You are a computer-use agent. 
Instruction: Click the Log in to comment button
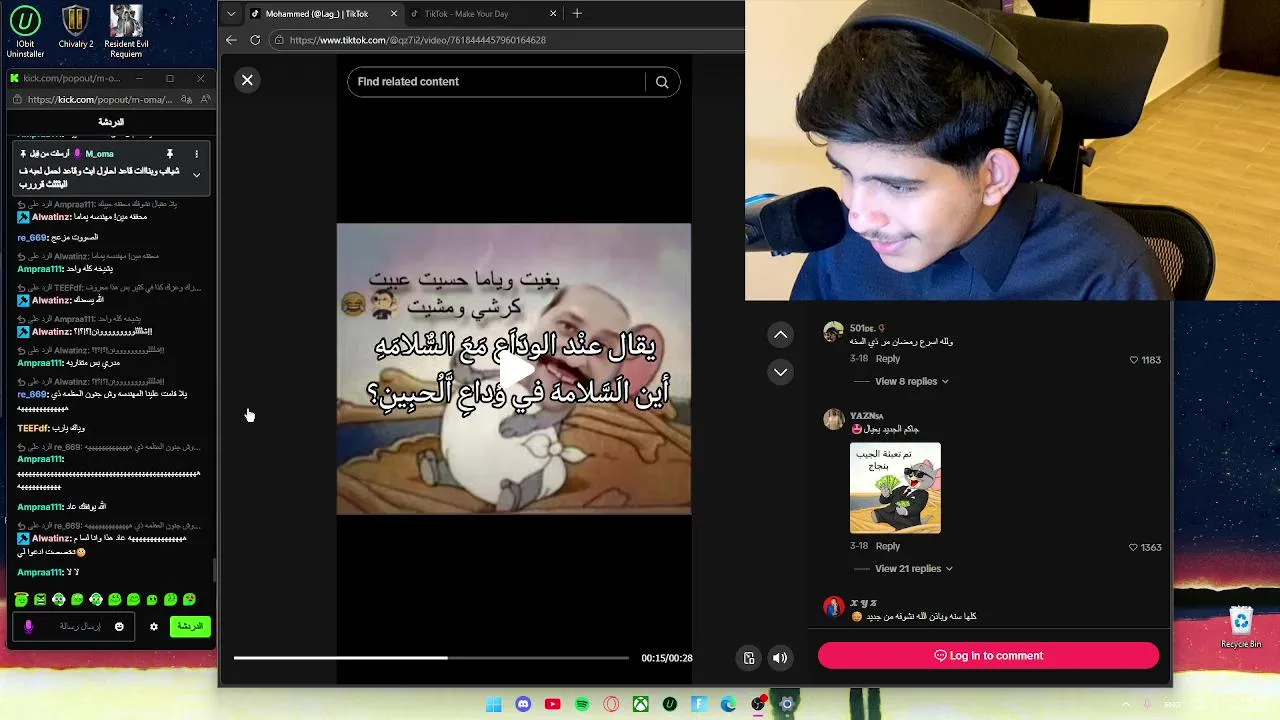[x=988, y=656]
